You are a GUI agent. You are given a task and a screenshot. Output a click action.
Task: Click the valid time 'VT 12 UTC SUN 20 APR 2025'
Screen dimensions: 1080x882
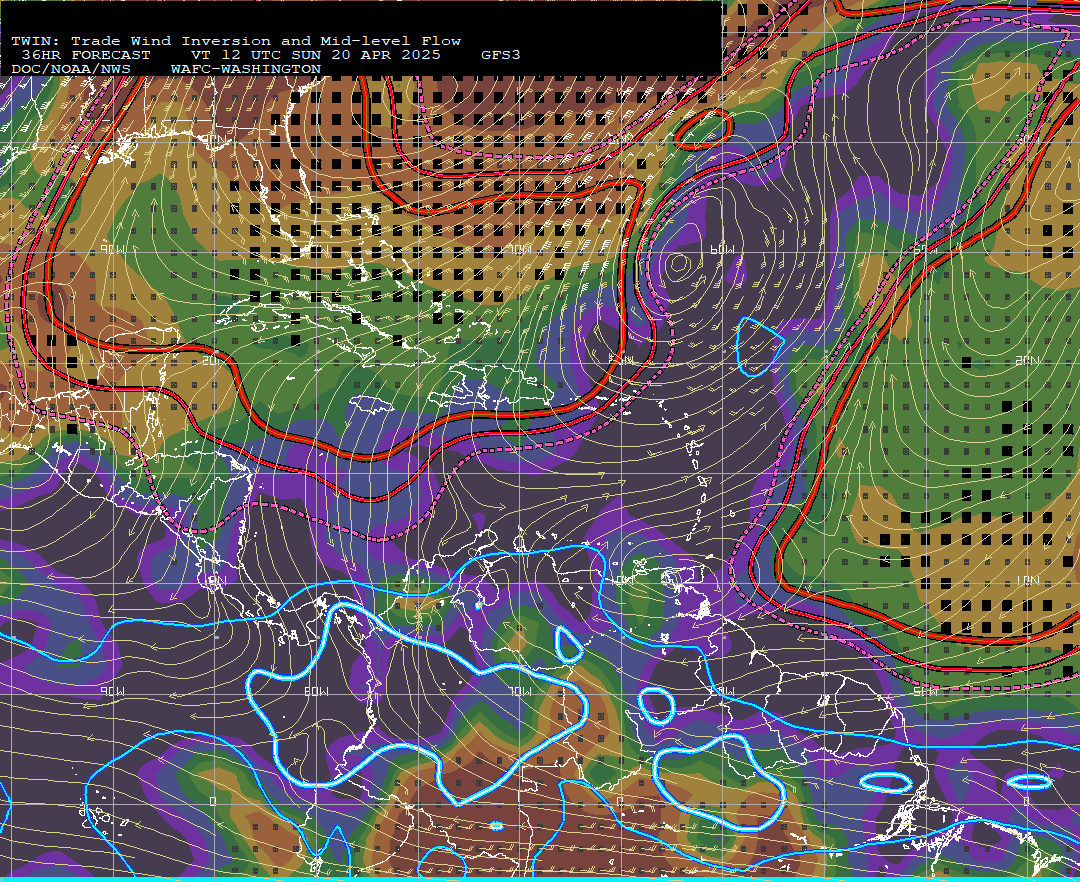pos(315,55)
